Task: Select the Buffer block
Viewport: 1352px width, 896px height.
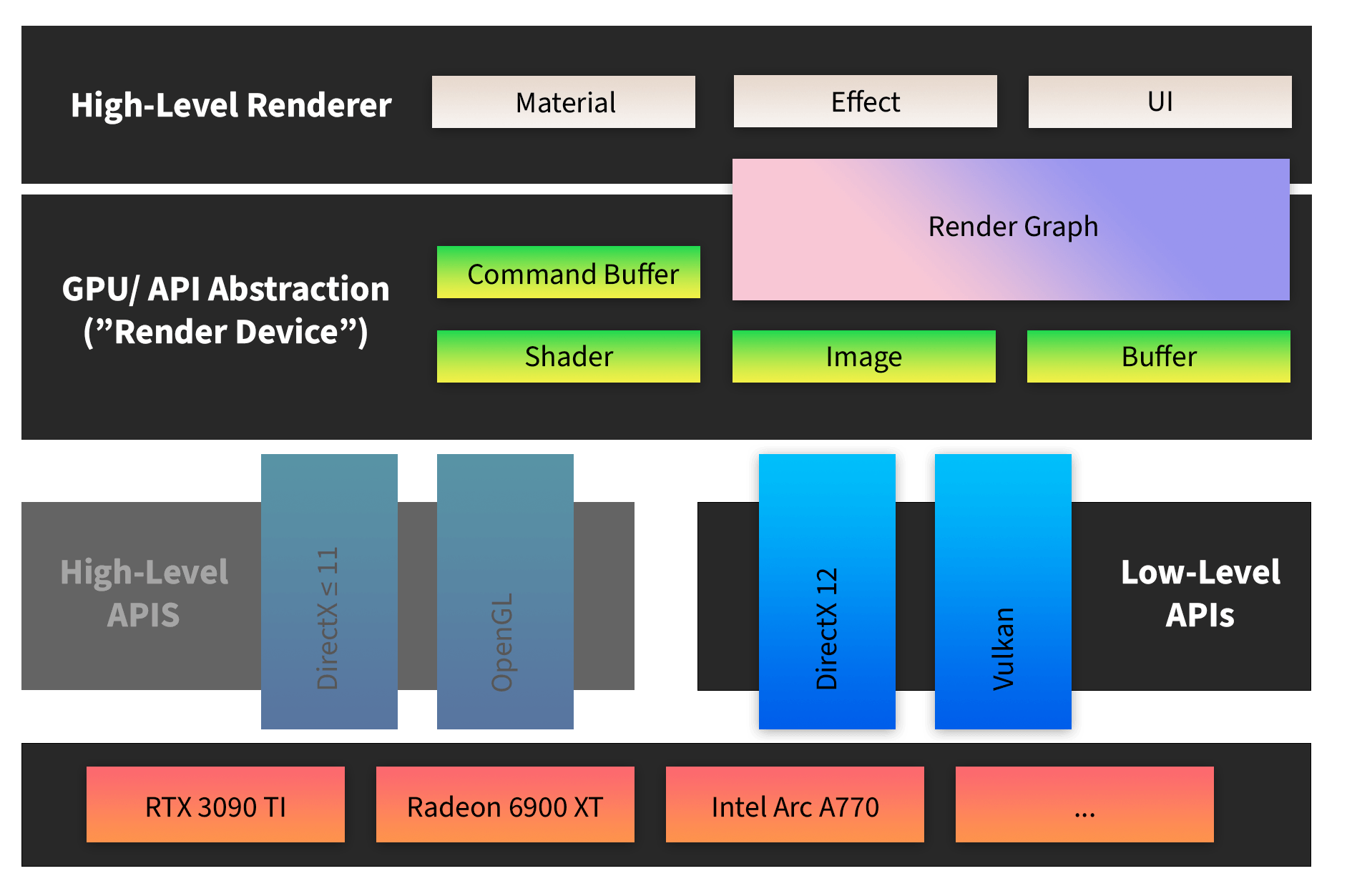Action: click(1158, 355)
